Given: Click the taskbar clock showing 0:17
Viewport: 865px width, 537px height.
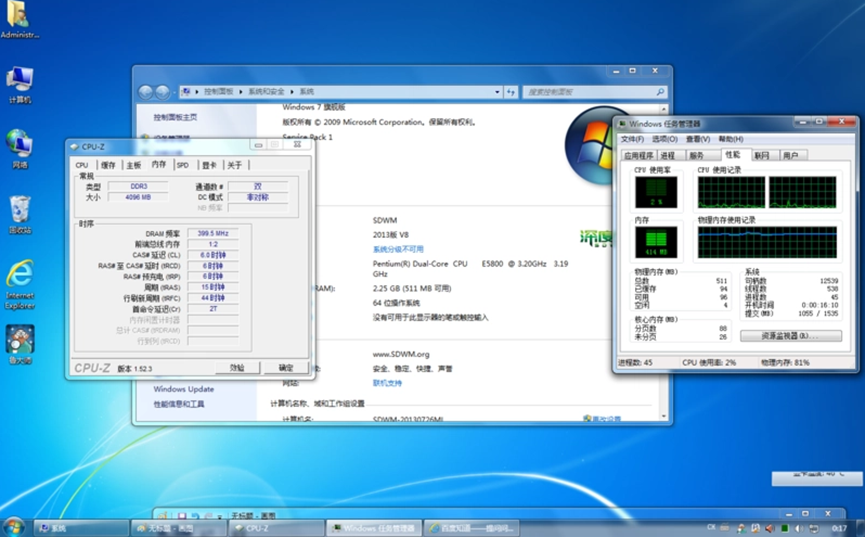Looking at the screenshot, I should (x=840, y=529).
